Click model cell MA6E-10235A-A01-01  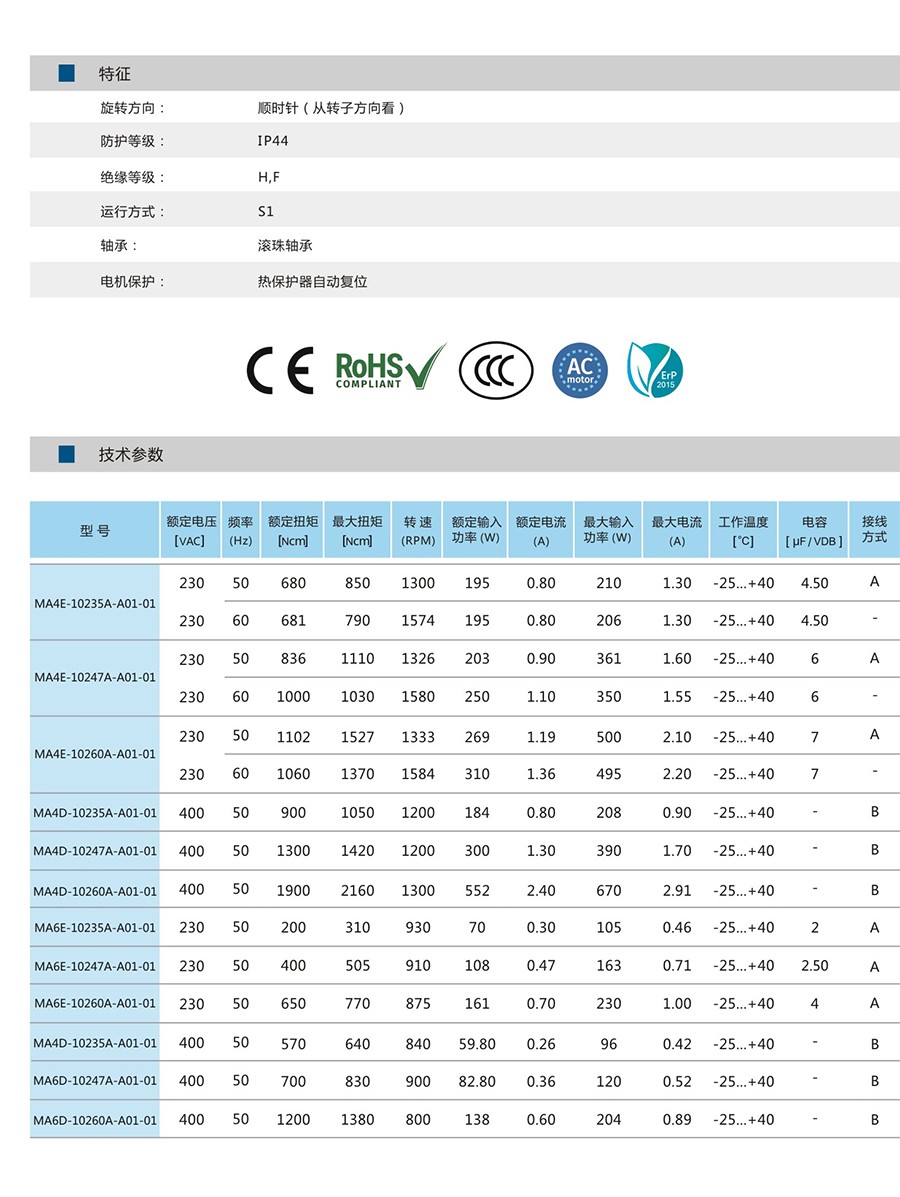[x=95, y=928]
